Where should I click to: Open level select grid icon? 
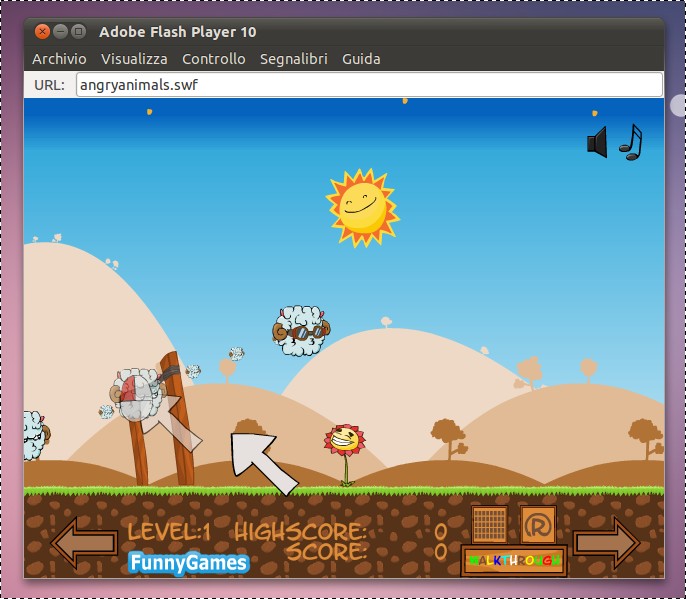[490, 524]
